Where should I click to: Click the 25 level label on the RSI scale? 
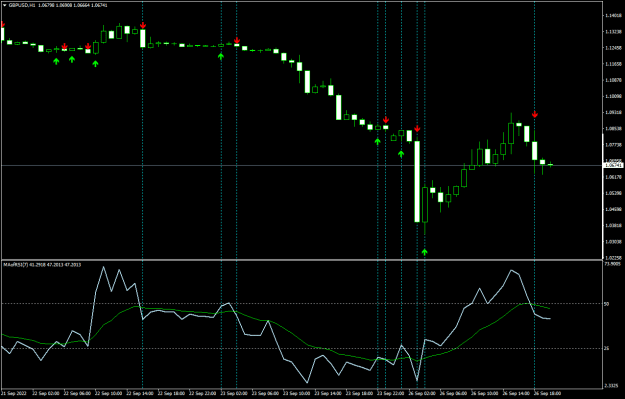pos(607,348)
